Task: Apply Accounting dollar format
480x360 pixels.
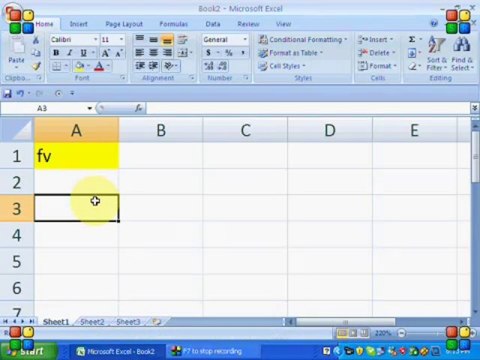Action: (x=208, y=53)
